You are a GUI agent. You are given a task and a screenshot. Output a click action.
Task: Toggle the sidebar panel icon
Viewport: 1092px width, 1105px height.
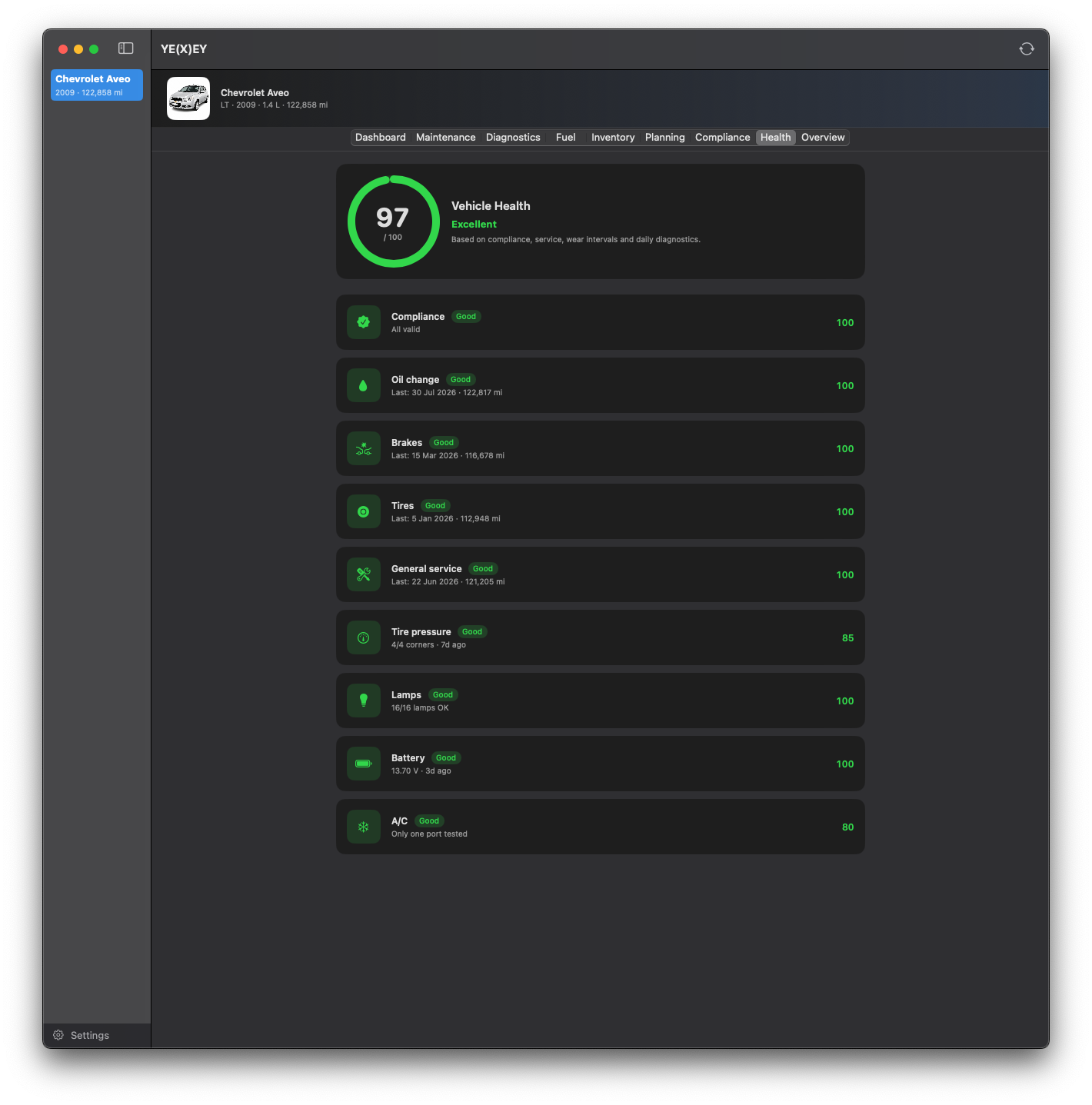point(126,48)
